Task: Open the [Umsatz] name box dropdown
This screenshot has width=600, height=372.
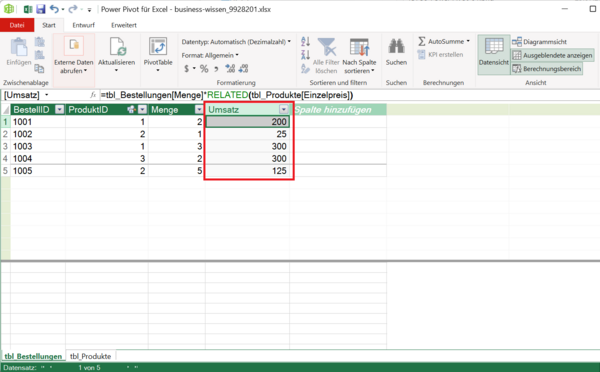Action: tap(47, 95)
